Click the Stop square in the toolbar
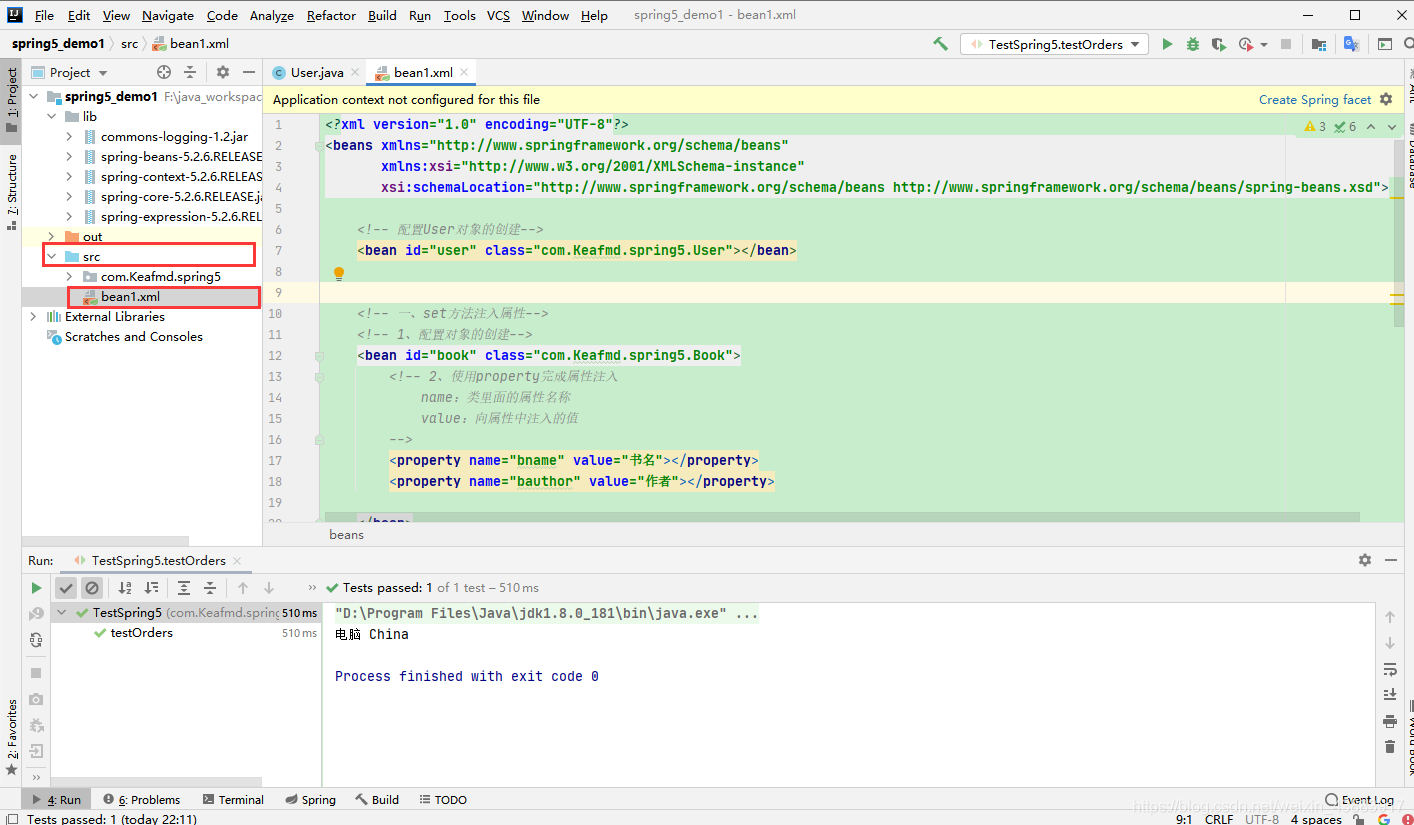 click(x=1286, y=44)
